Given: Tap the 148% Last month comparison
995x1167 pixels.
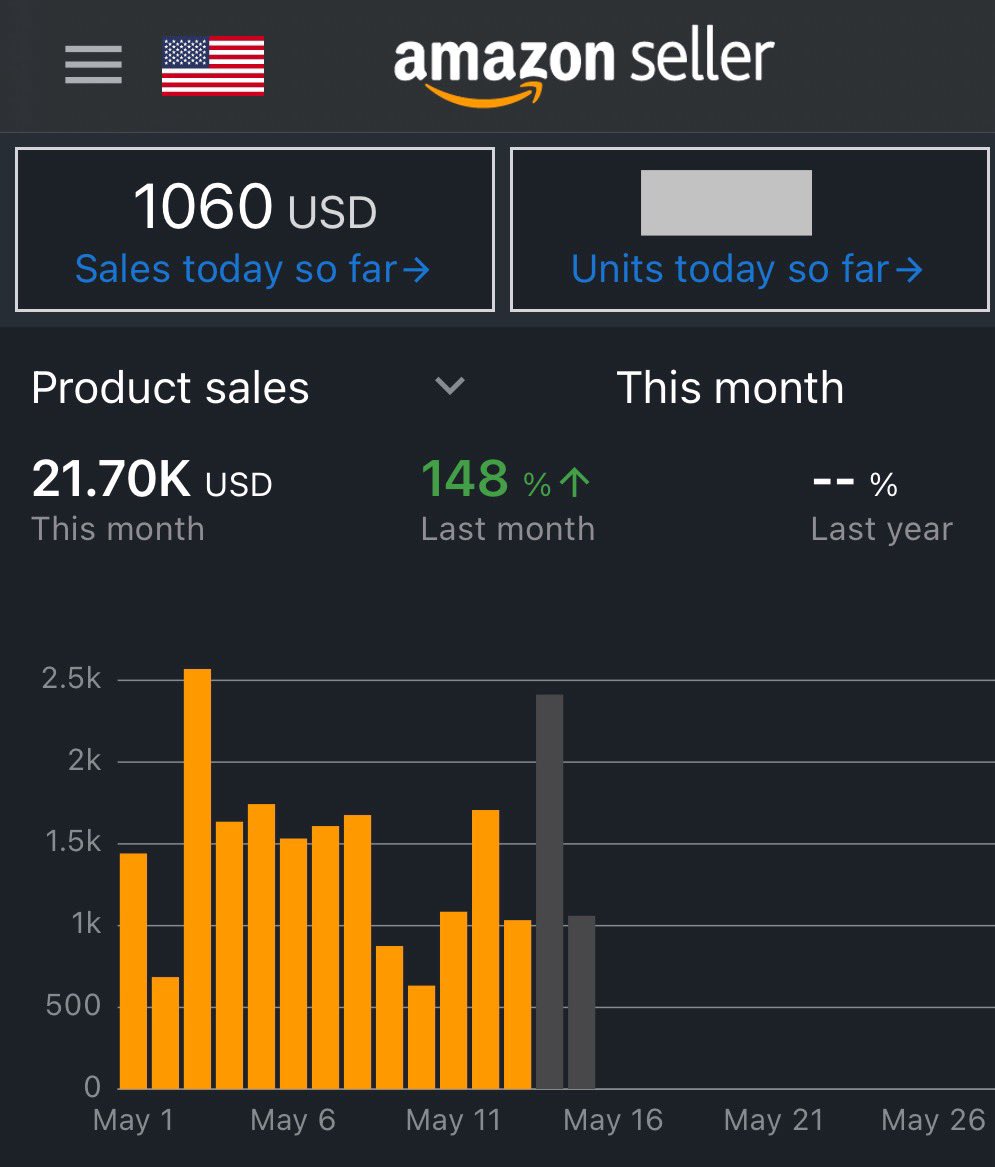Looking at the screenshot, I should click(508, 499).
